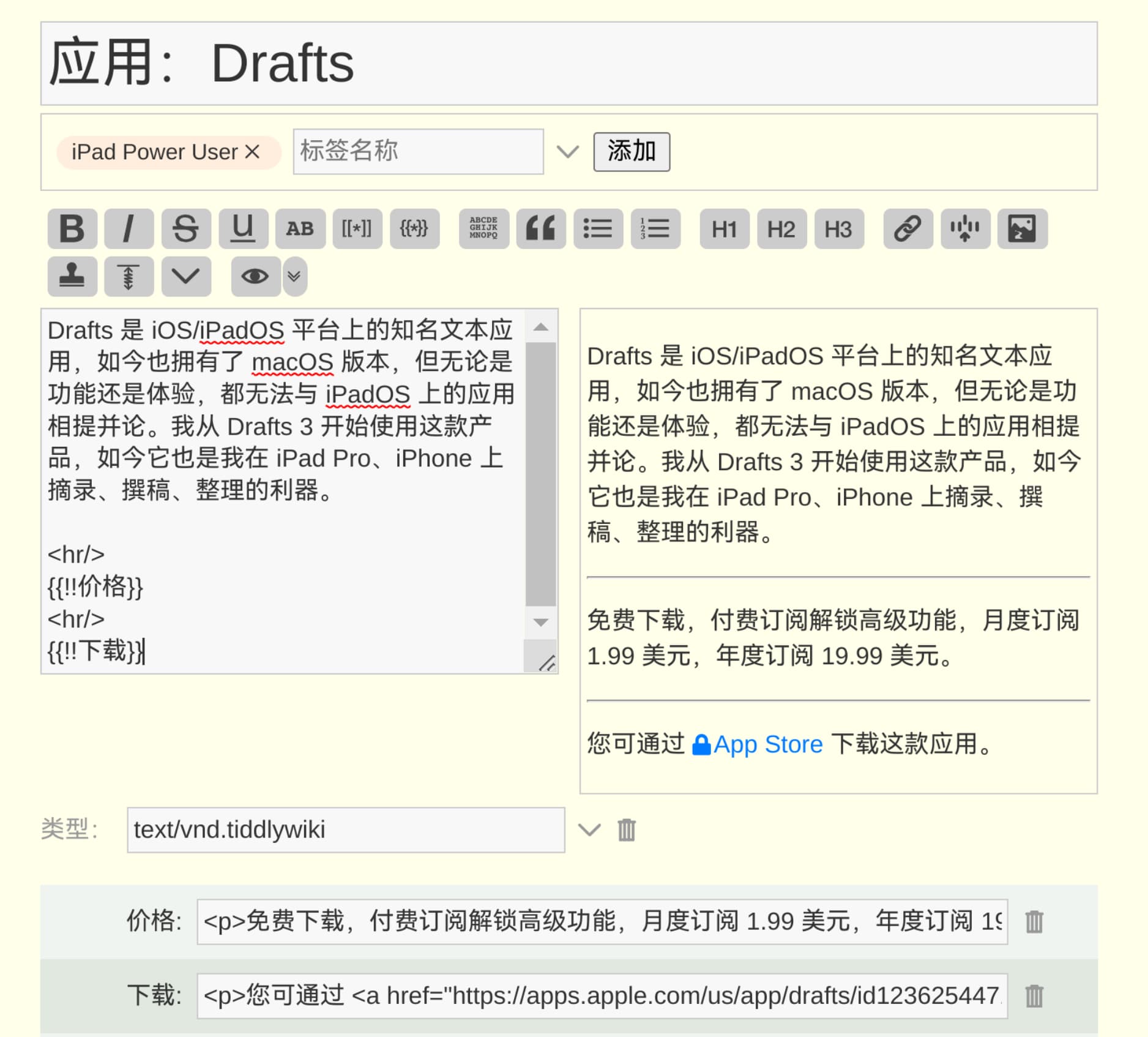
Task: Apply italic formatting to selection
Action: (x=129, y=229)
